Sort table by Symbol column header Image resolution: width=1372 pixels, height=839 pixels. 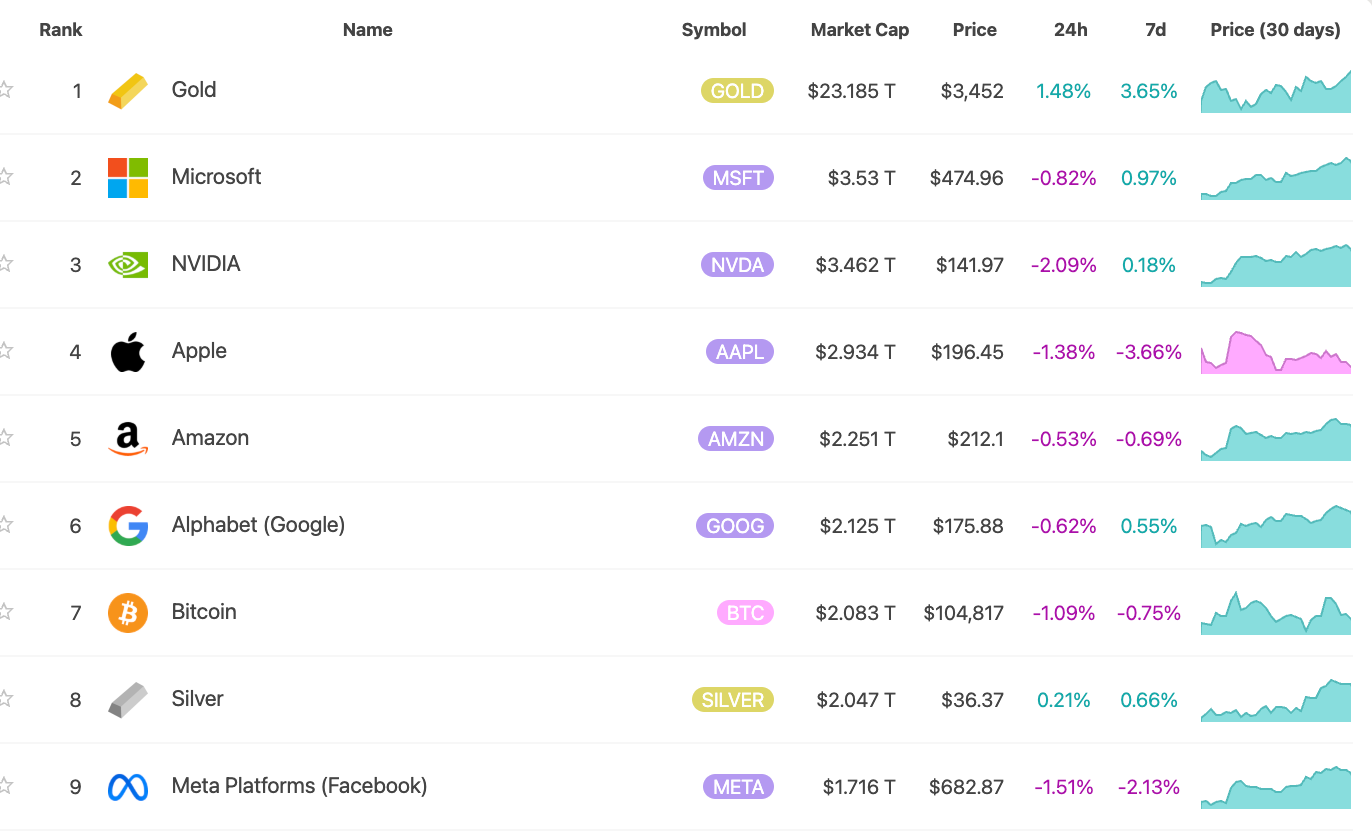click(714, 30)
